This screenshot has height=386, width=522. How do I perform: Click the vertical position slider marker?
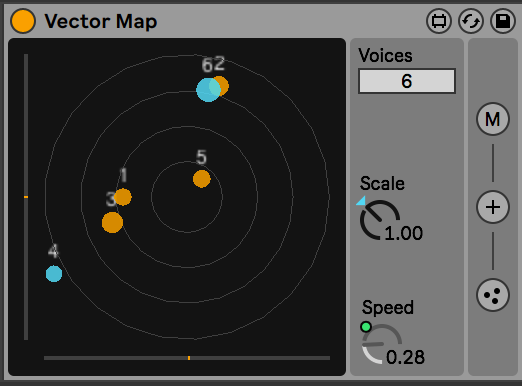(26, 197)
